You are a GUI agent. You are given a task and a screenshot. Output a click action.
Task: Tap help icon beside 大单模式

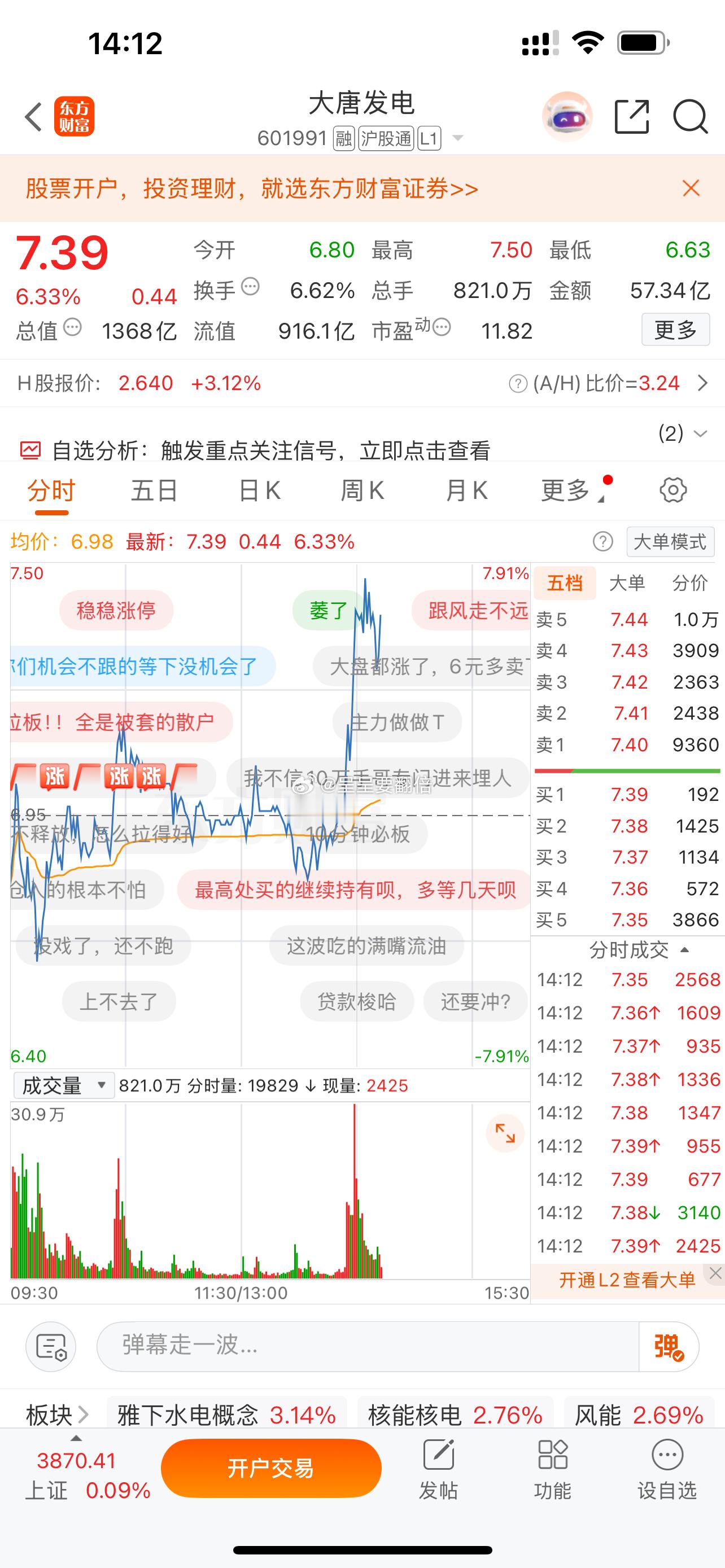coord(602,541)
